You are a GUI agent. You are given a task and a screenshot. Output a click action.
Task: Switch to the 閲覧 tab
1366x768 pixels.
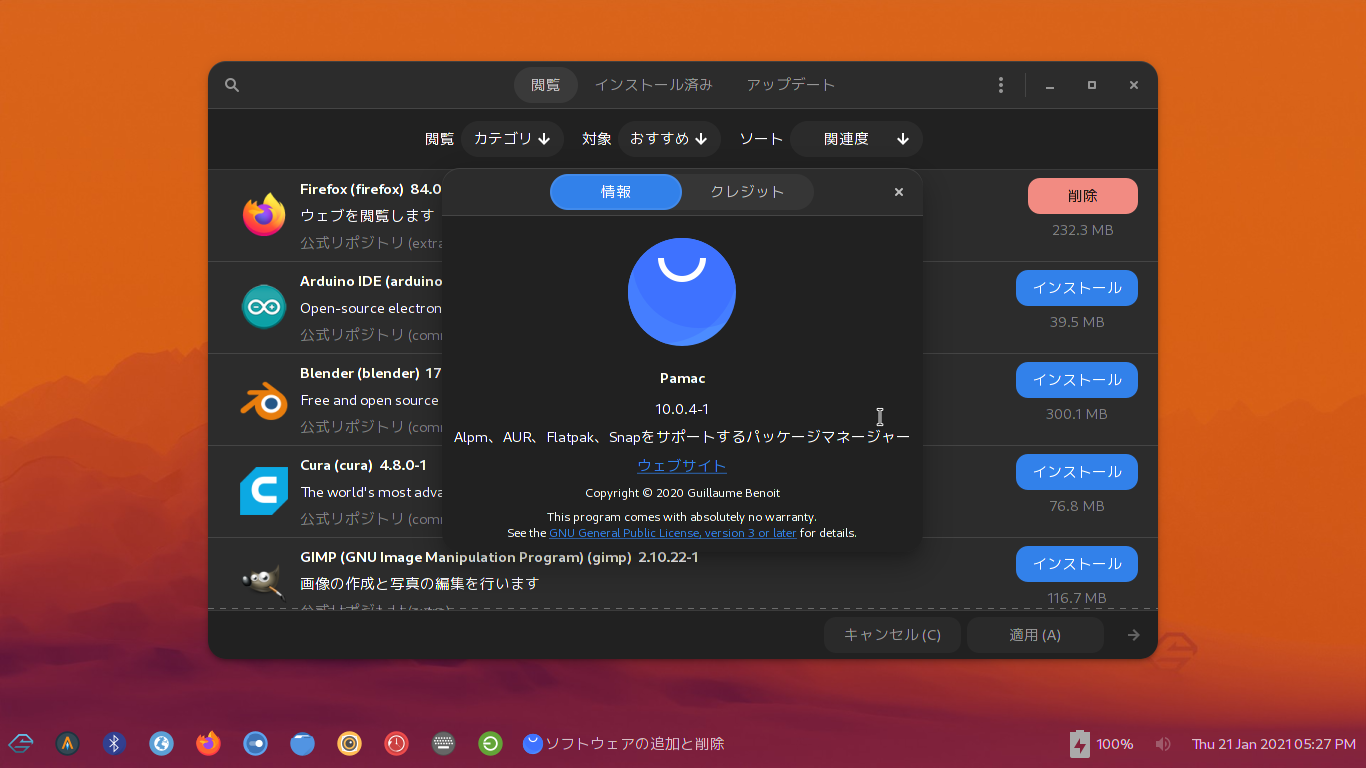coord(546,85)
